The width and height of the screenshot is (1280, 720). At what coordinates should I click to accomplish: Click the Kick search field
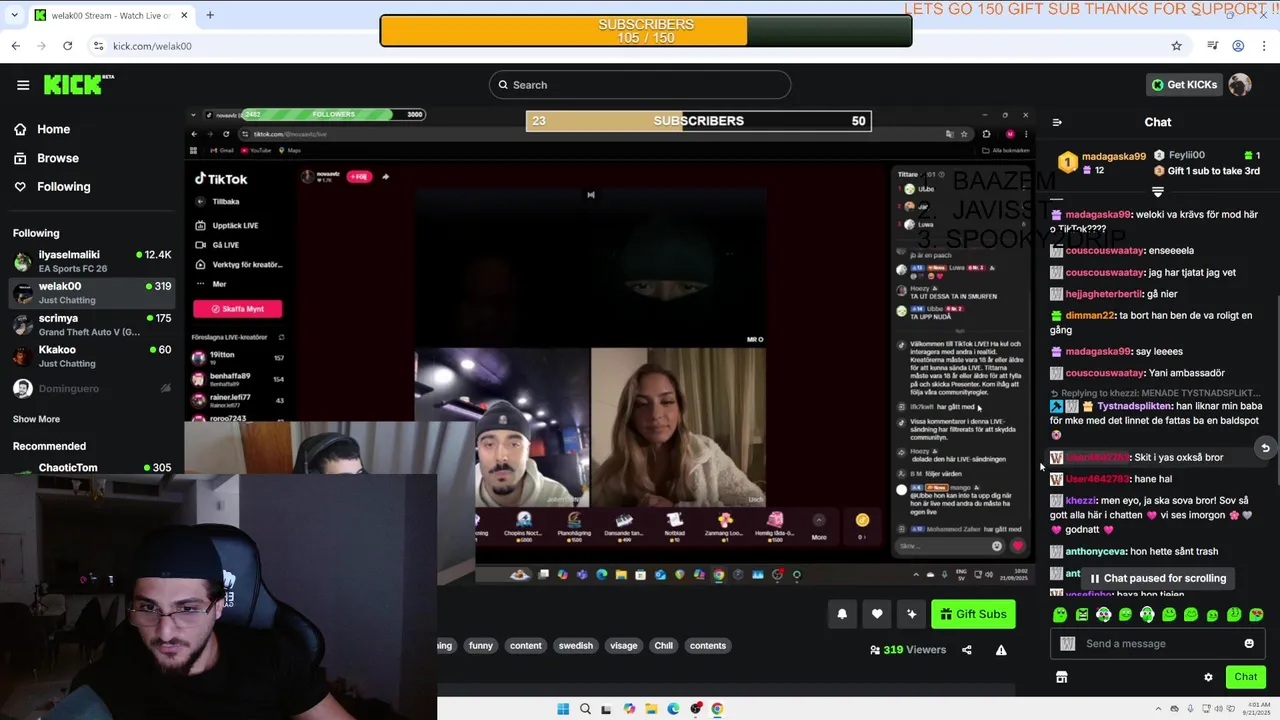pos(640,85)
